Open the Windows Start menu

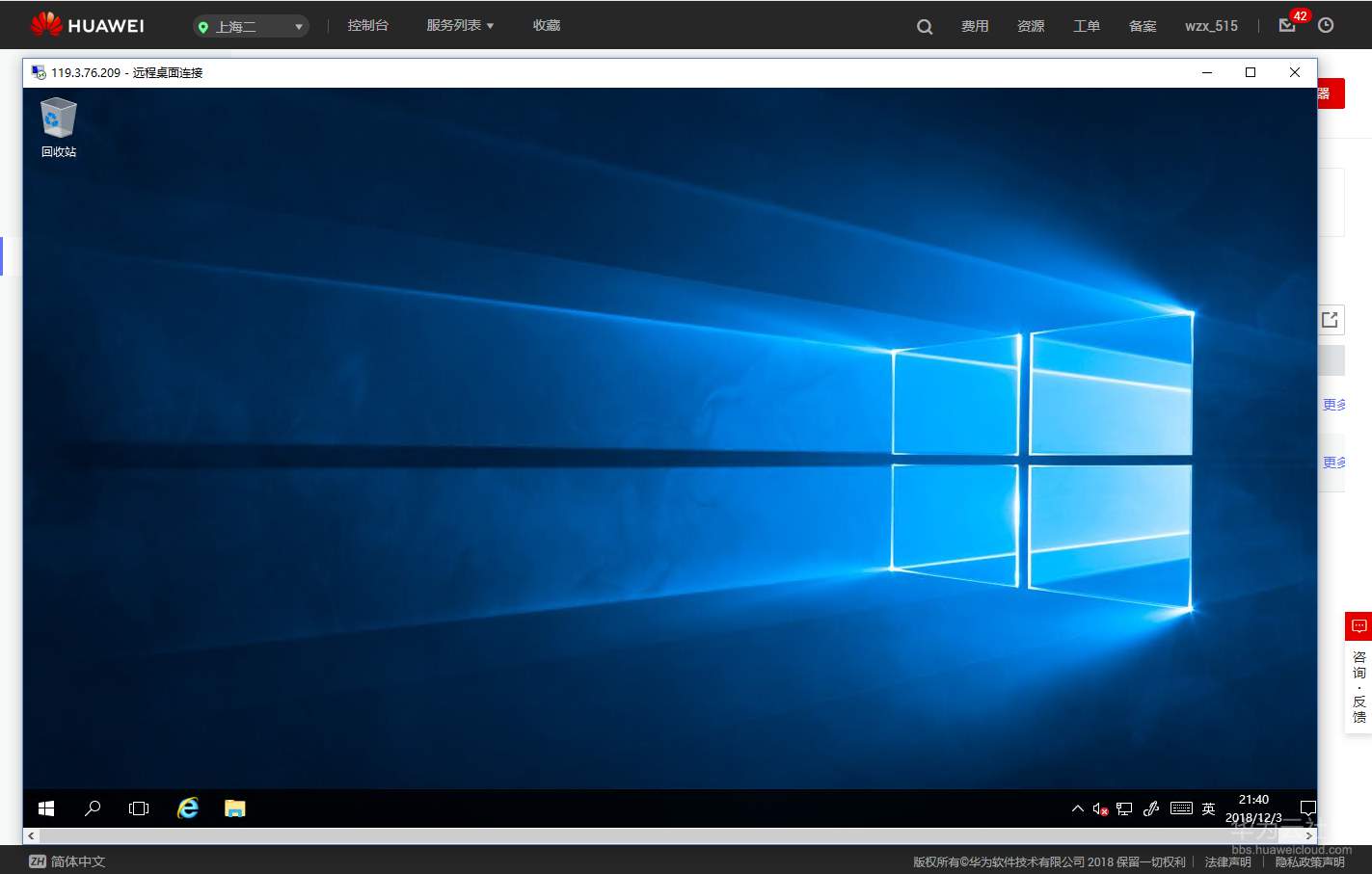tap(46, 808)
